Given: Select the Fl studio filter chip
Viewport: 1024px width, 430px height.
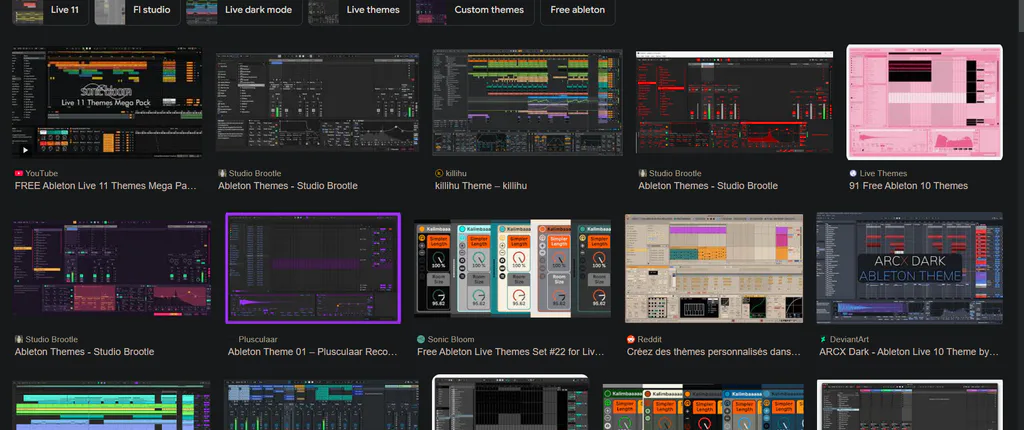Looking at the screenshot, I should 137,10.
